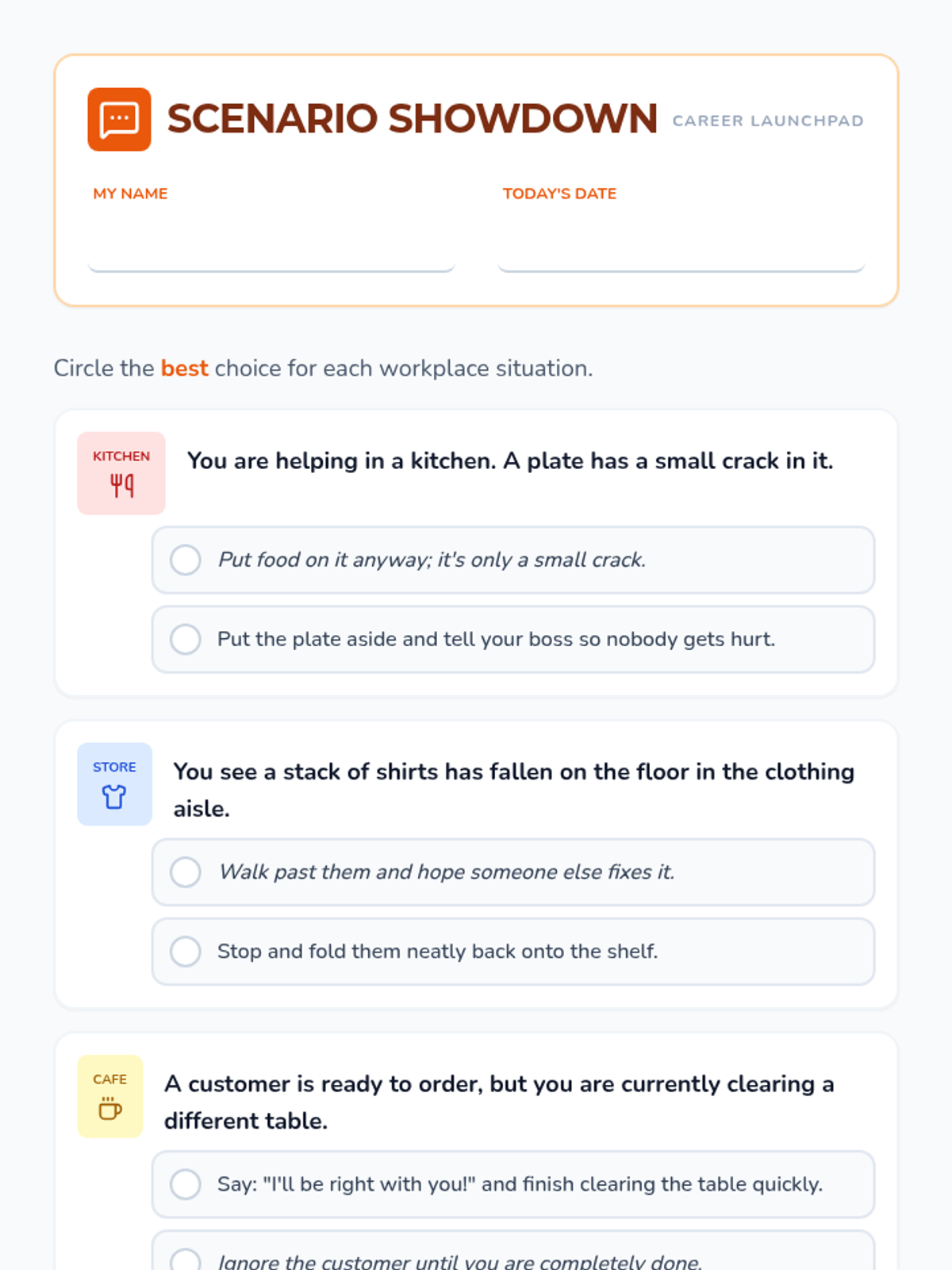This screenshot has width=952, height=1270.
Task: Choose 'Stop and fold them neatly' radio
Action: [x=186, y=951]
